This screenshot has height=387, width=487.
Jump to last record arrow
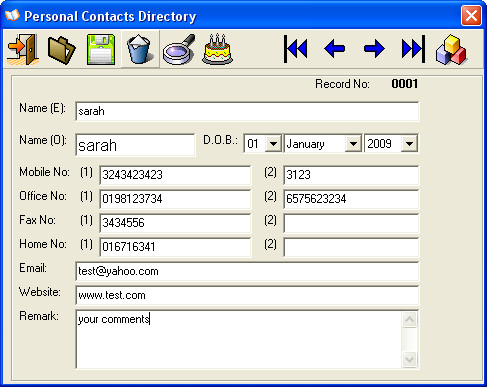413,49
